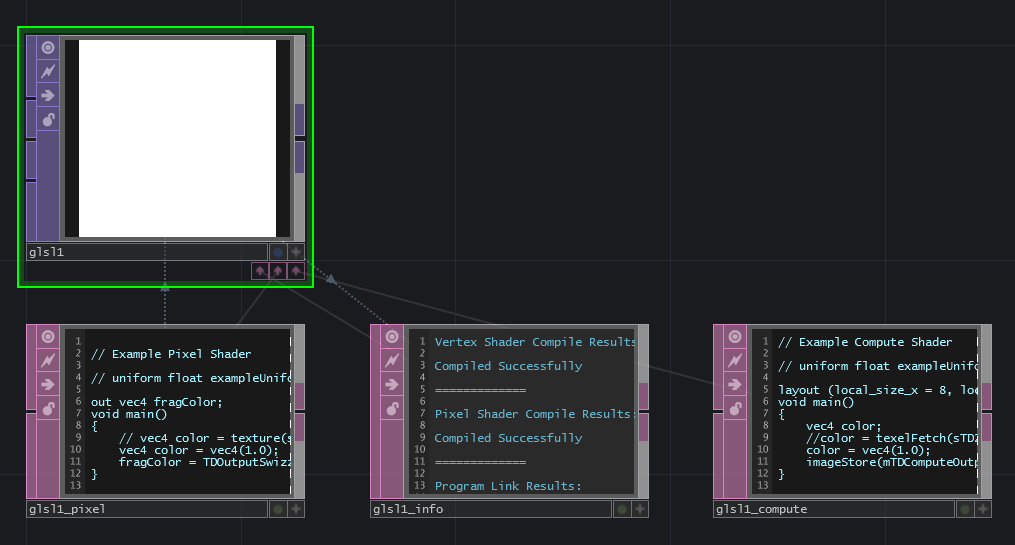
Task: Click 'Program Link Results:' text
Action: [508, 485]
